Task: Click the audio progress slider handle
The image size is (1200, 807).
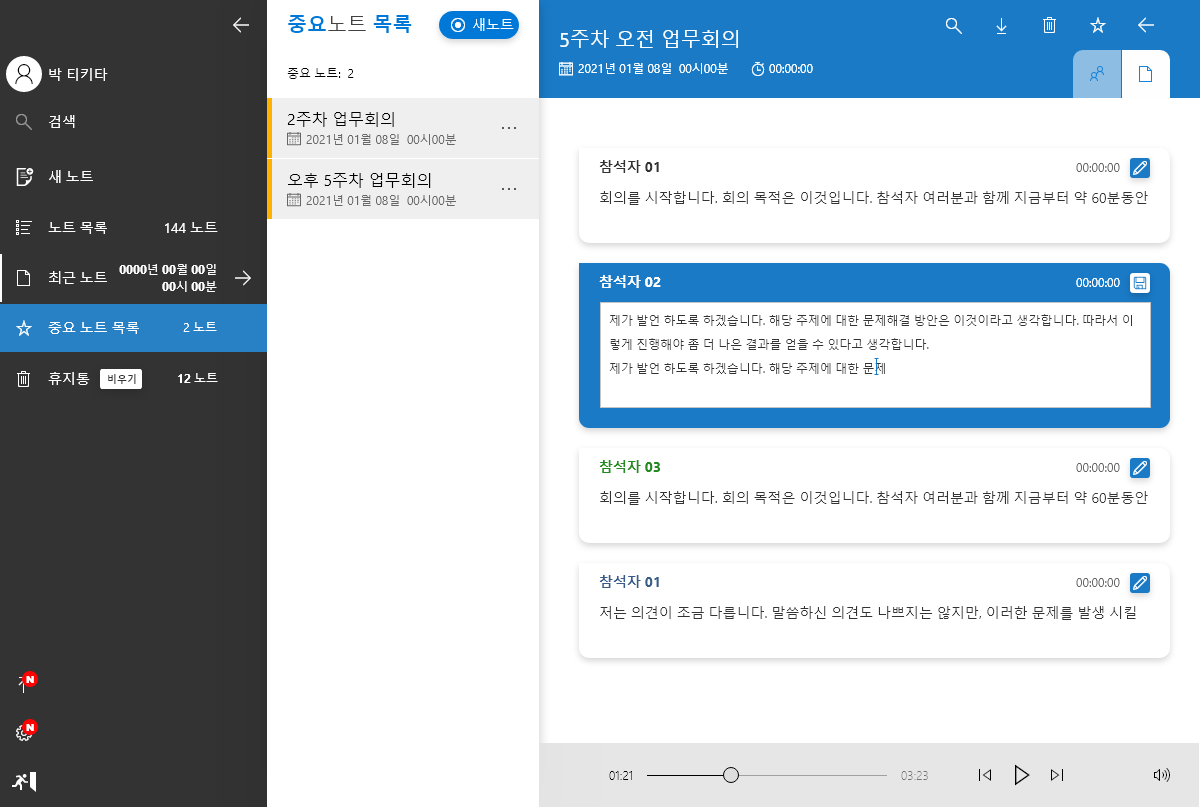Action: click(x=731, y=775)
